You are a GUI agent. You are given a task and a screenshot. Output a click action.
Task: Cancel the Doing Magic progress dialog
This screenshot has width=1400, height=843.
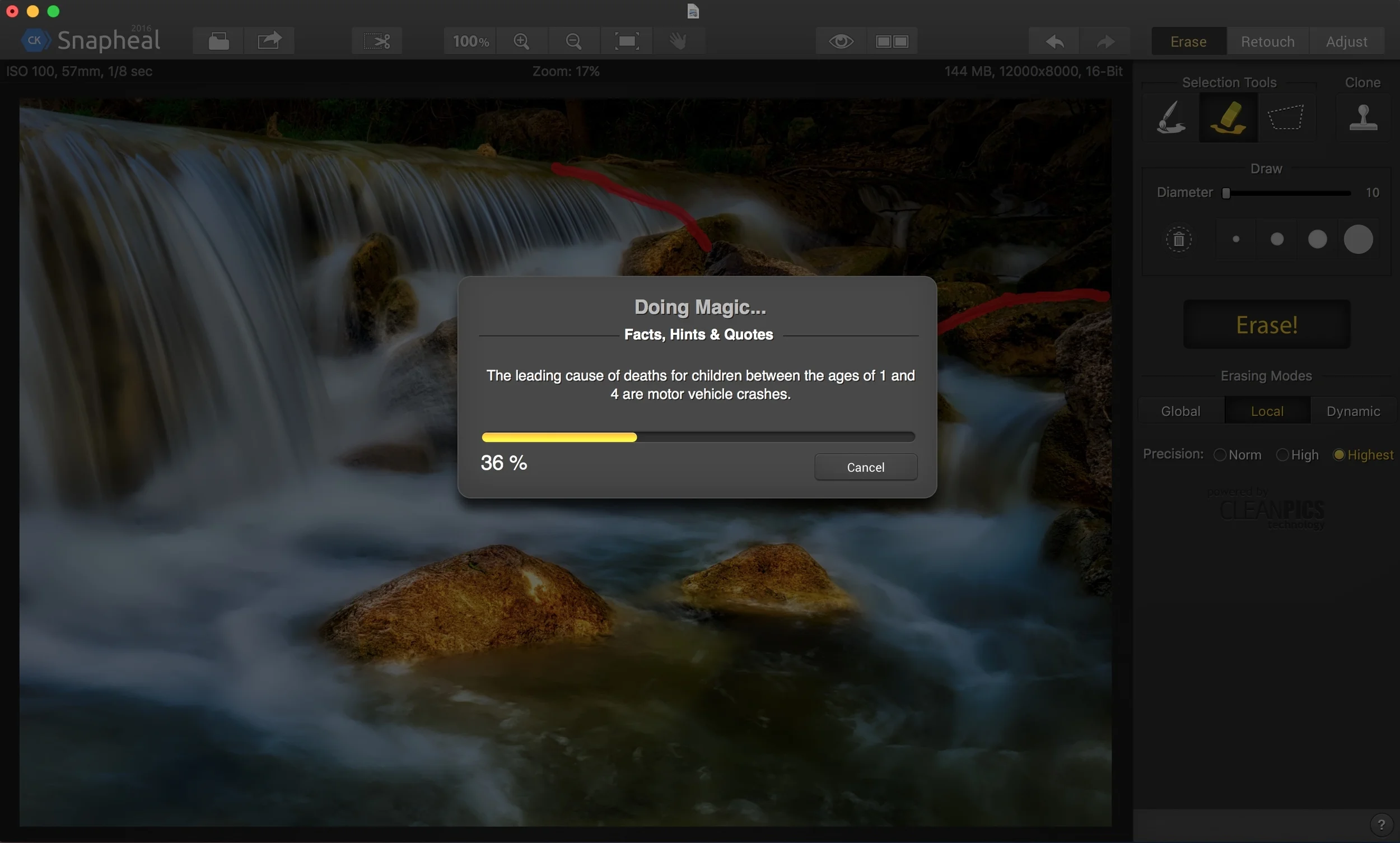tap(865, 467)
